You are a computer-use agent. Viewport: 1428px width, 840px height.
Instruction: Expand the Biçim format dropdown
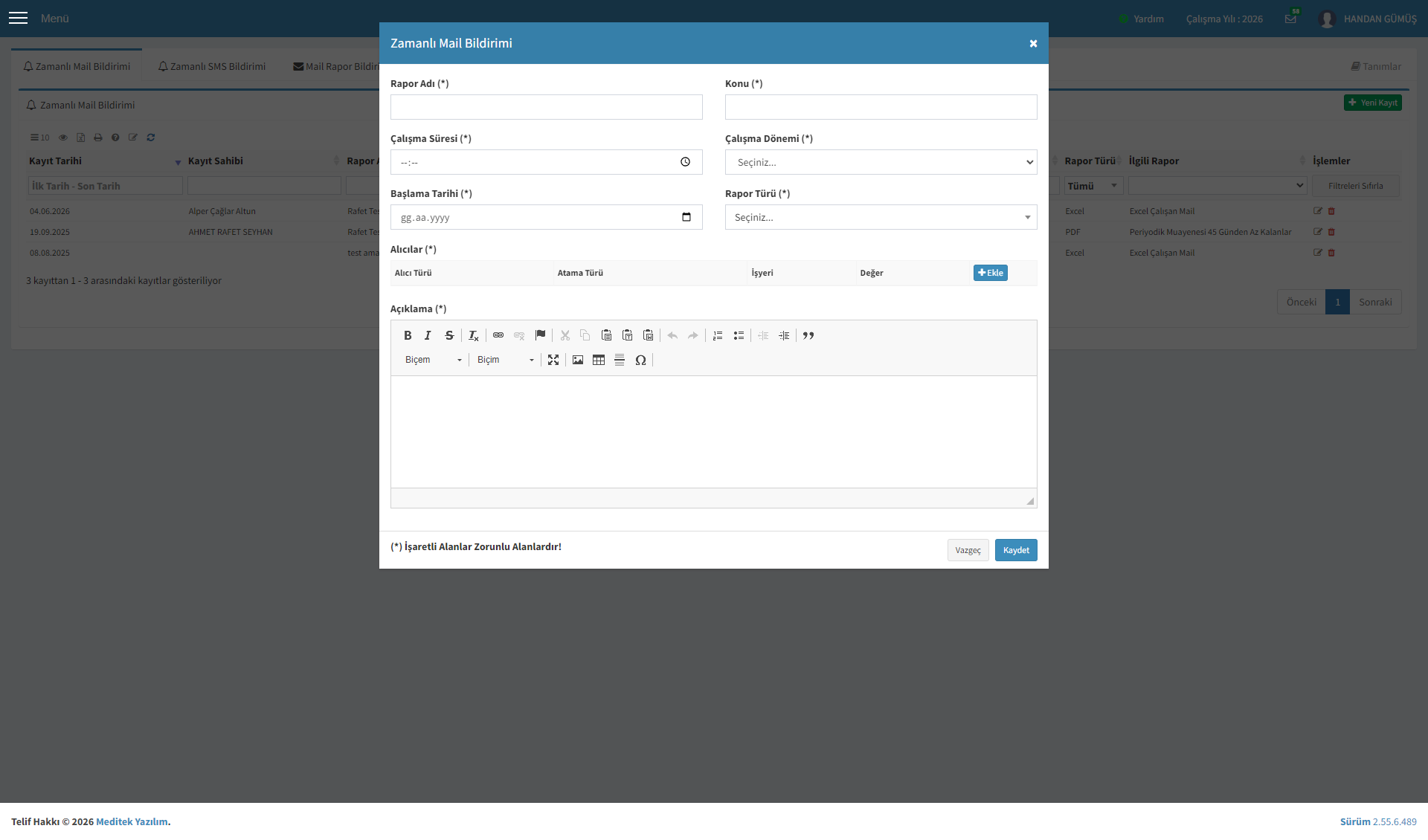505,361
